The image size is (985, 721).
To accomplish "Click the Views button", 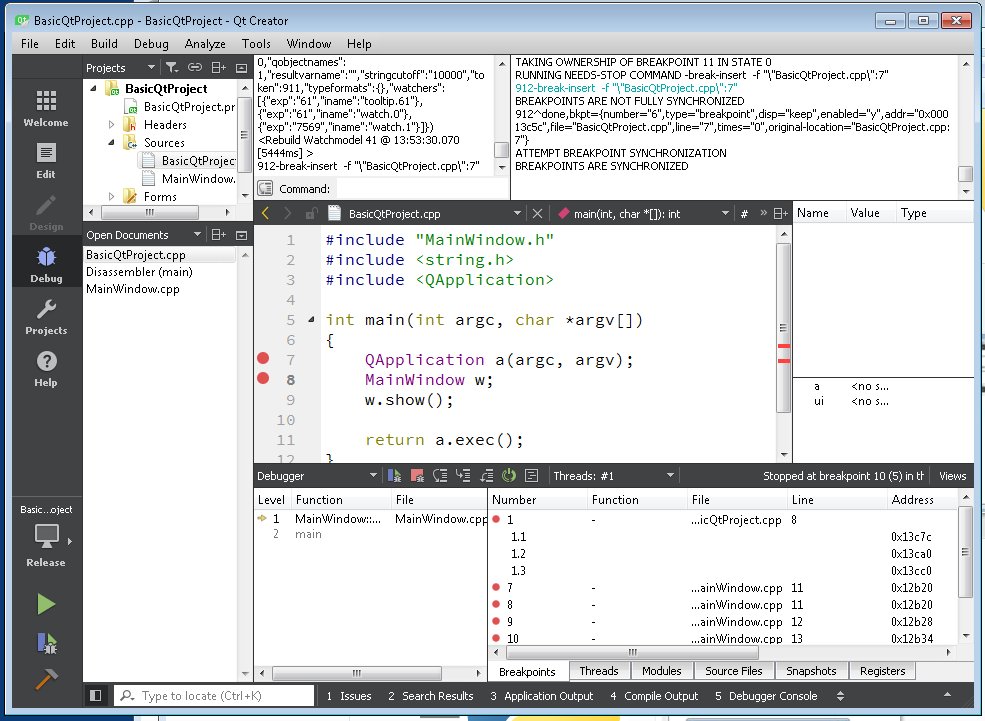I will click(x=952, y=475).
